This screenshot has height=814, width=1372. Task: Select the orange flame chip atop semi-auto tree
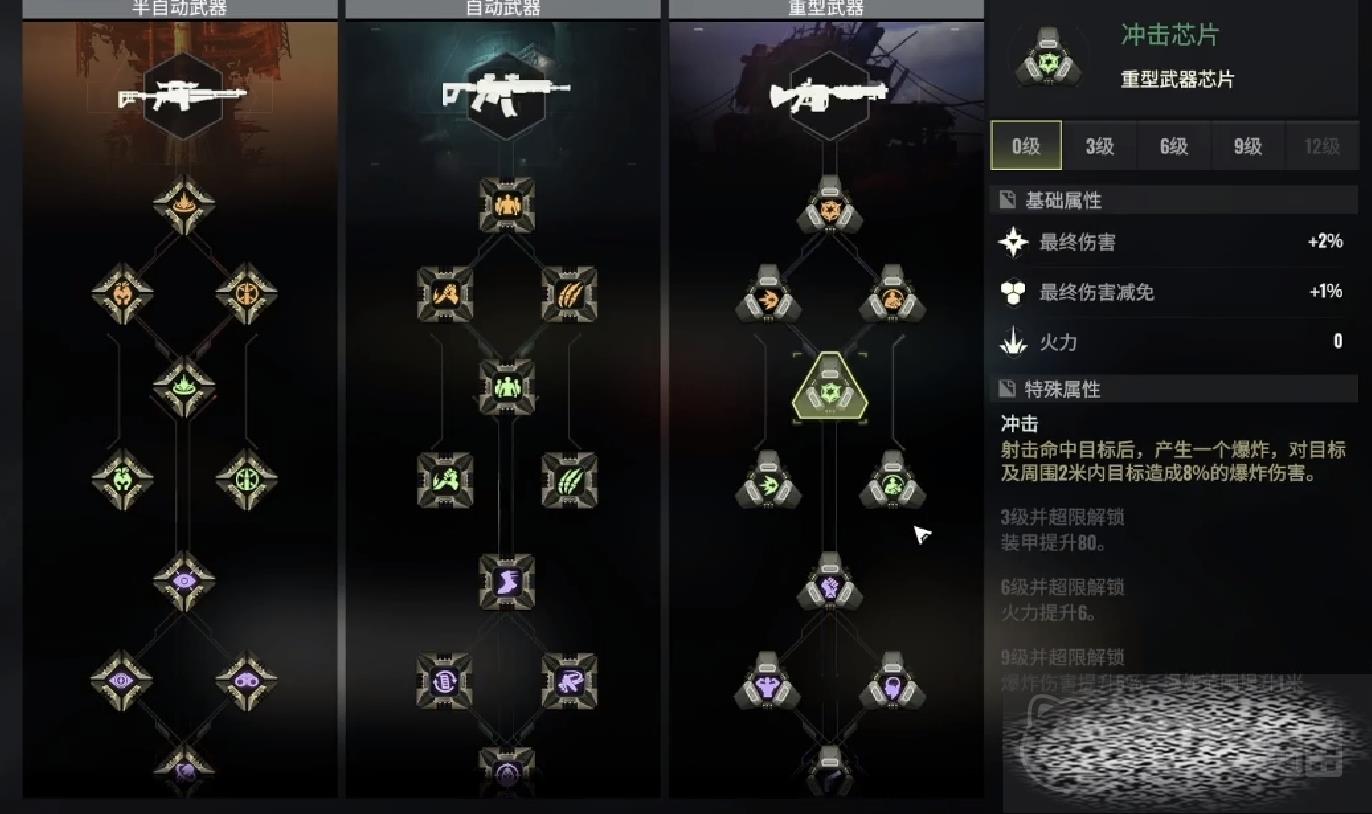184,205
